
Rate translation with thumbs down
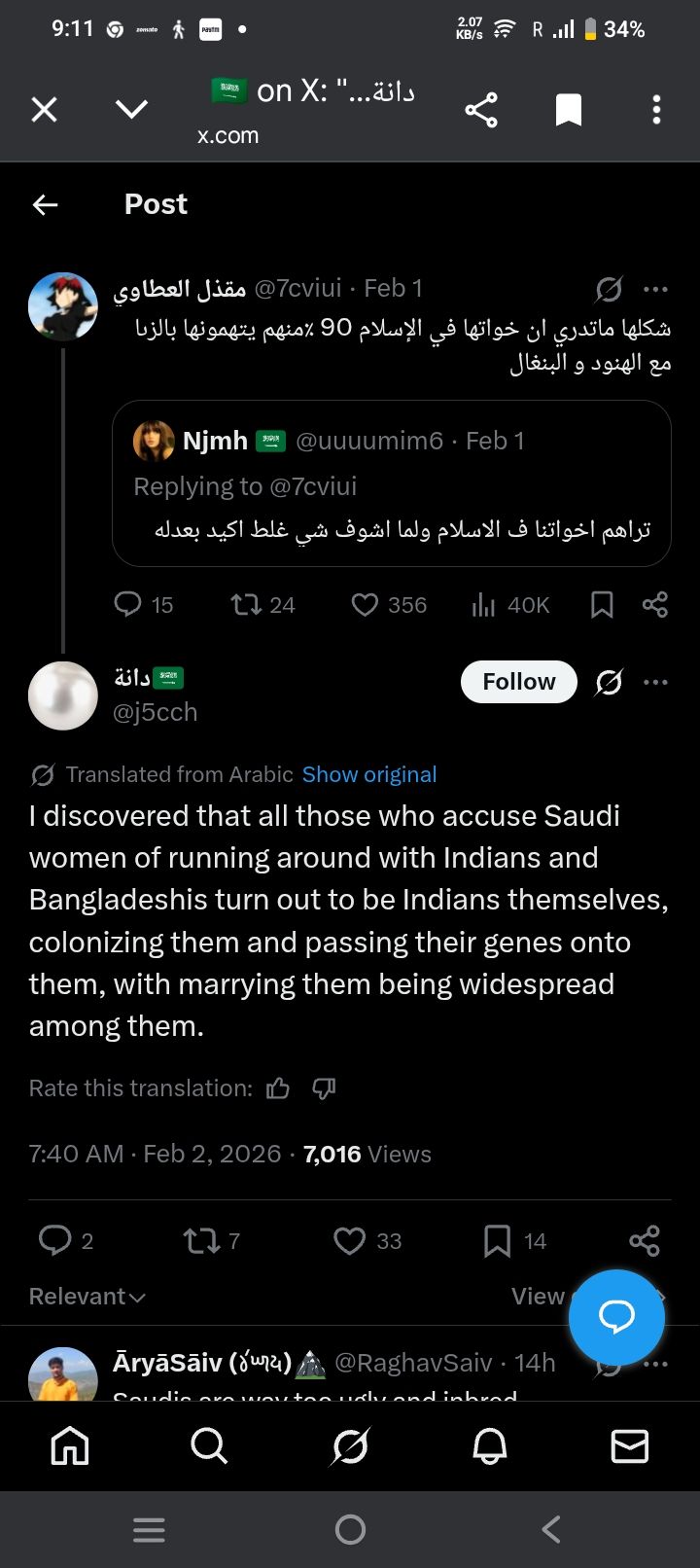click(x=324, y=1088)
